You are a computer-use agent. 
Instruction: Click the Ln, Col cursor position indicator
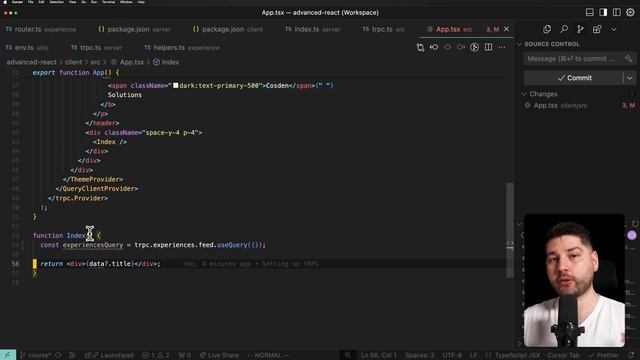378,355
